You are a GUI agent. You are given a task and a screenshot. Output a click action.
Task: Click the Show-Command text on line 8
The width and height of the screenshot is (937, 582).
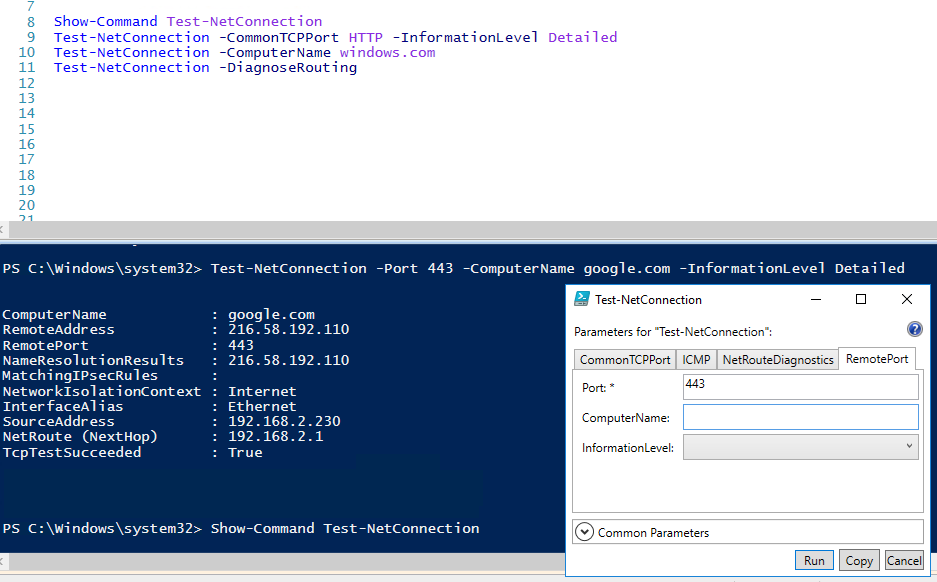click(x=106, y=22)
